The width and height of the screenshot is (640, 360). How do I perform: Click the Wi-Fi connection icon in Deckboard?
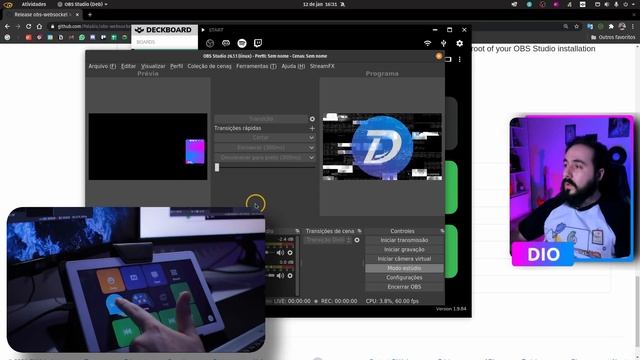[x=427, y=43]
